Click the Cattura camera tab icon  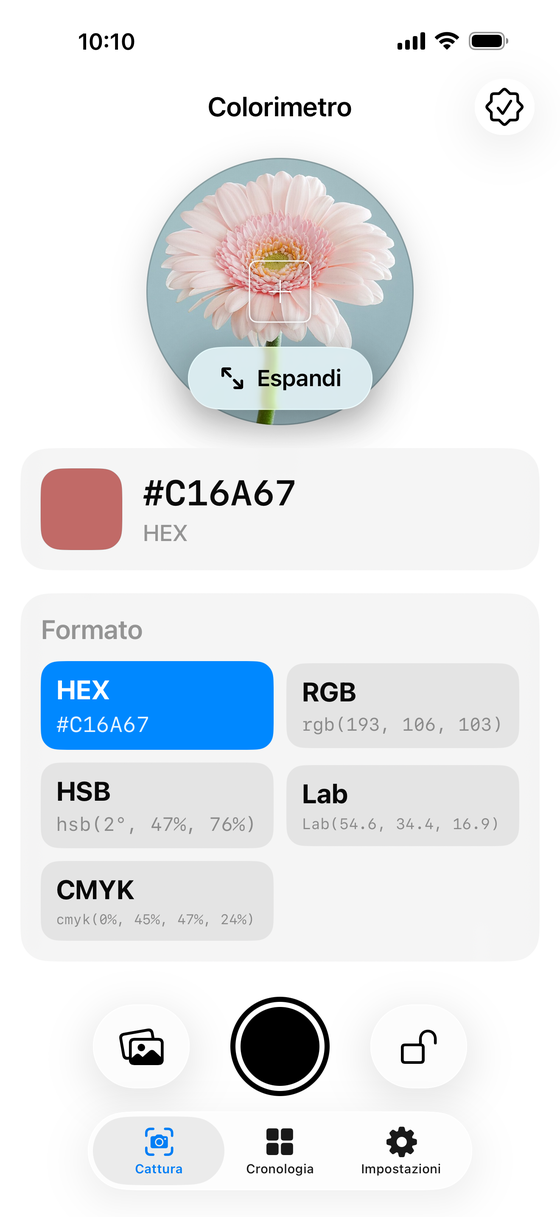point(158,1141)
